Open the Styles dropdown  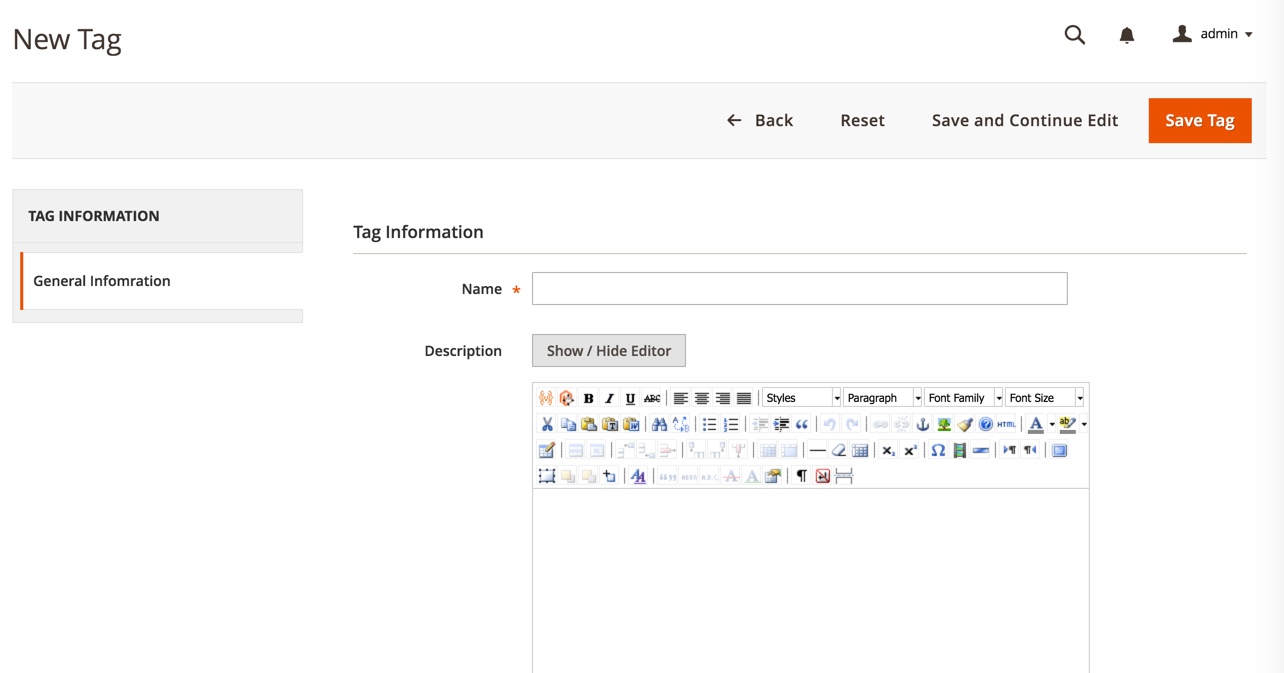pyautogui.click(x=801, y=398)
